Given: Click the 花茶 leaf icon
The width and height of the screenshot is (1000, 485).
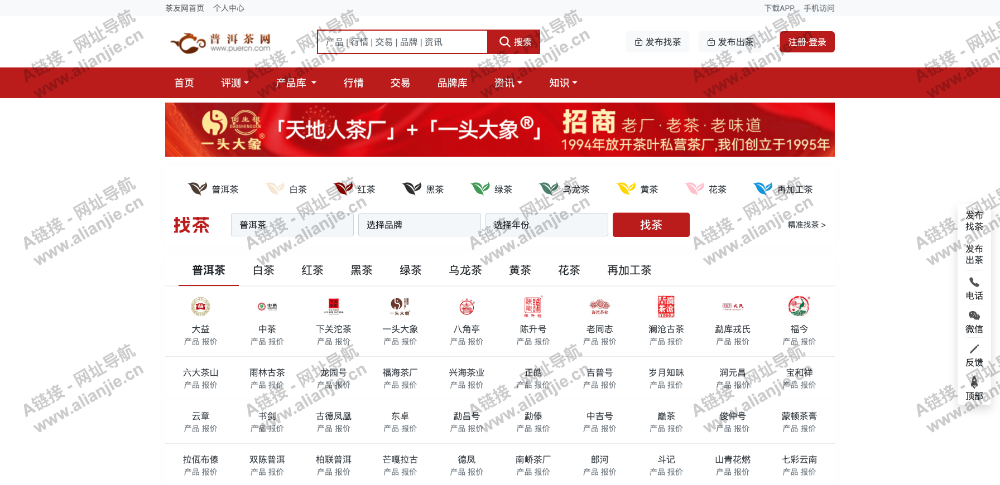Looking at the screenshot, I should click(x=695, y=189).
